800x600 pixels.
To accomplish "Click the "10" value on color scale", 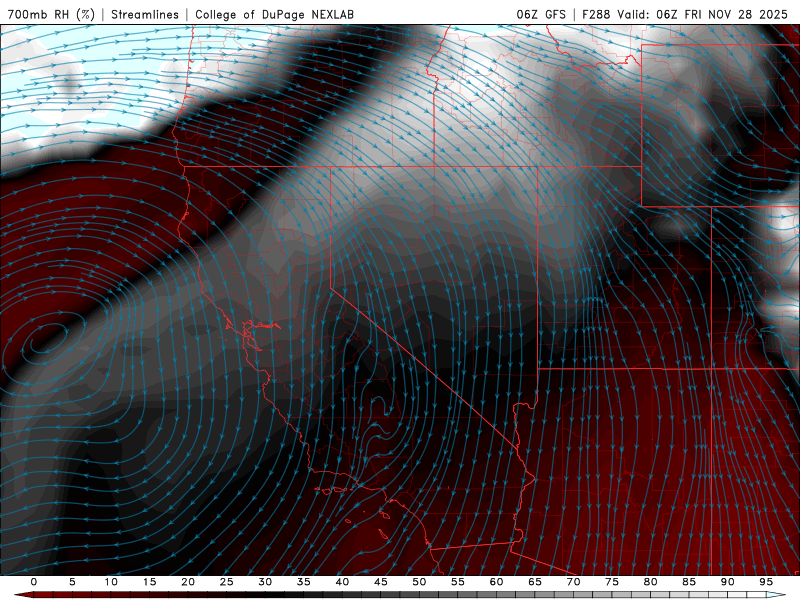I will click(x=111, y=582).
